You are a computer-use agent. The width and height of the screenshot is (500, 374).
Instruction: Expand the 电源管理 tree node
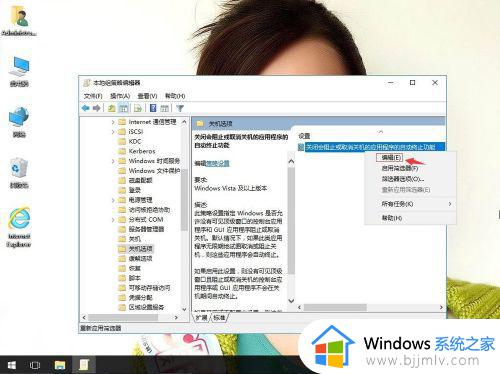coord(113,200)
